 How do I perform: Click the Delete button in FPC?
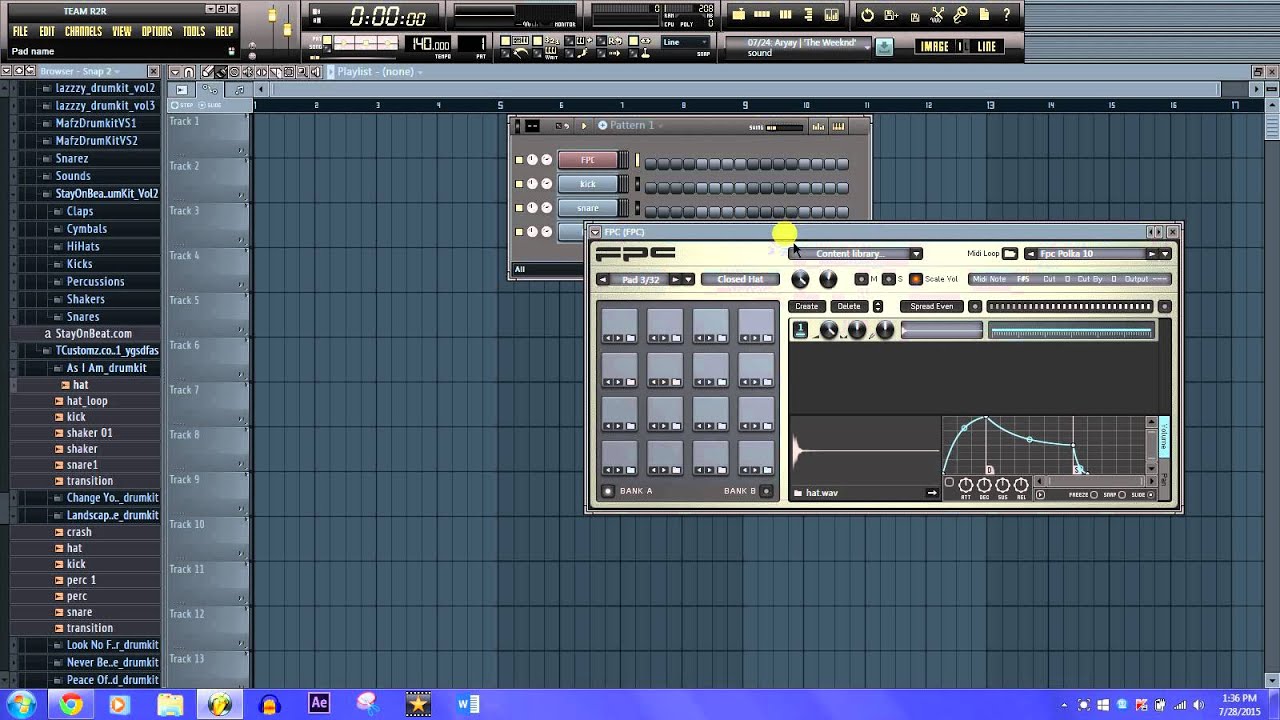849,306
